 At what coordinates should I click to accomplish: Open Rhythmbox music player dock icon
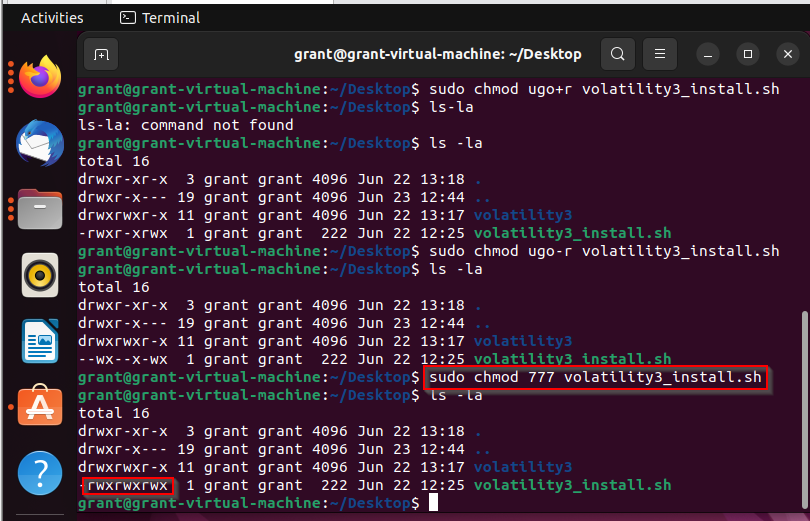click(x=40, y=275)
